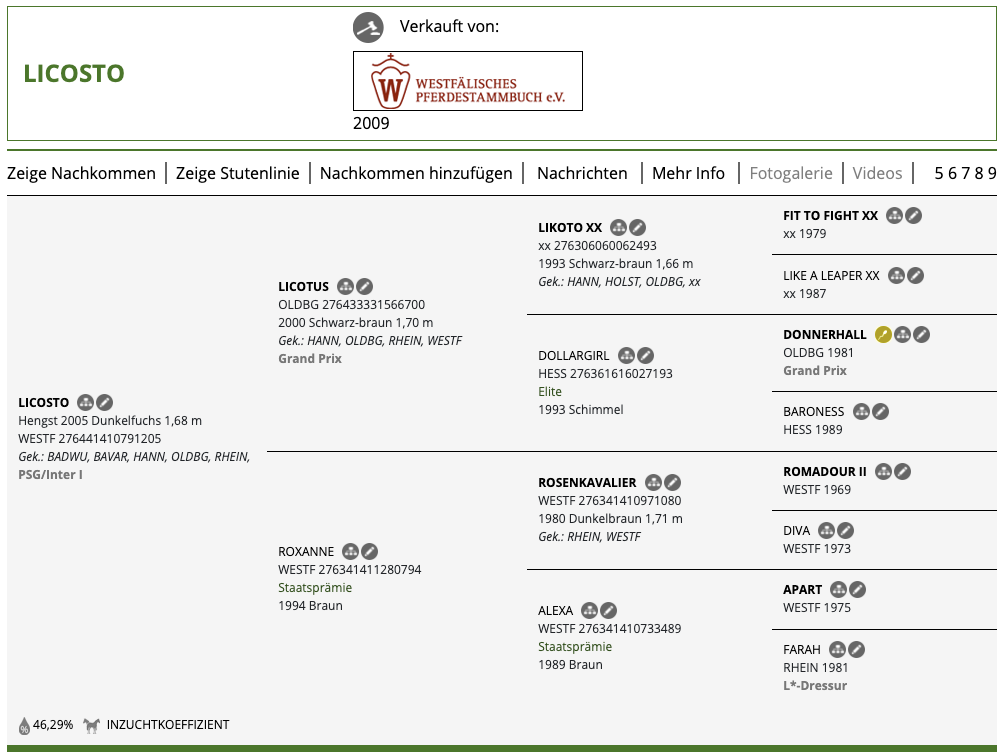Click pedigree tree icon next to LIKOTO XX
This screenshot has height=755, width=1008.
coord(619,228)
